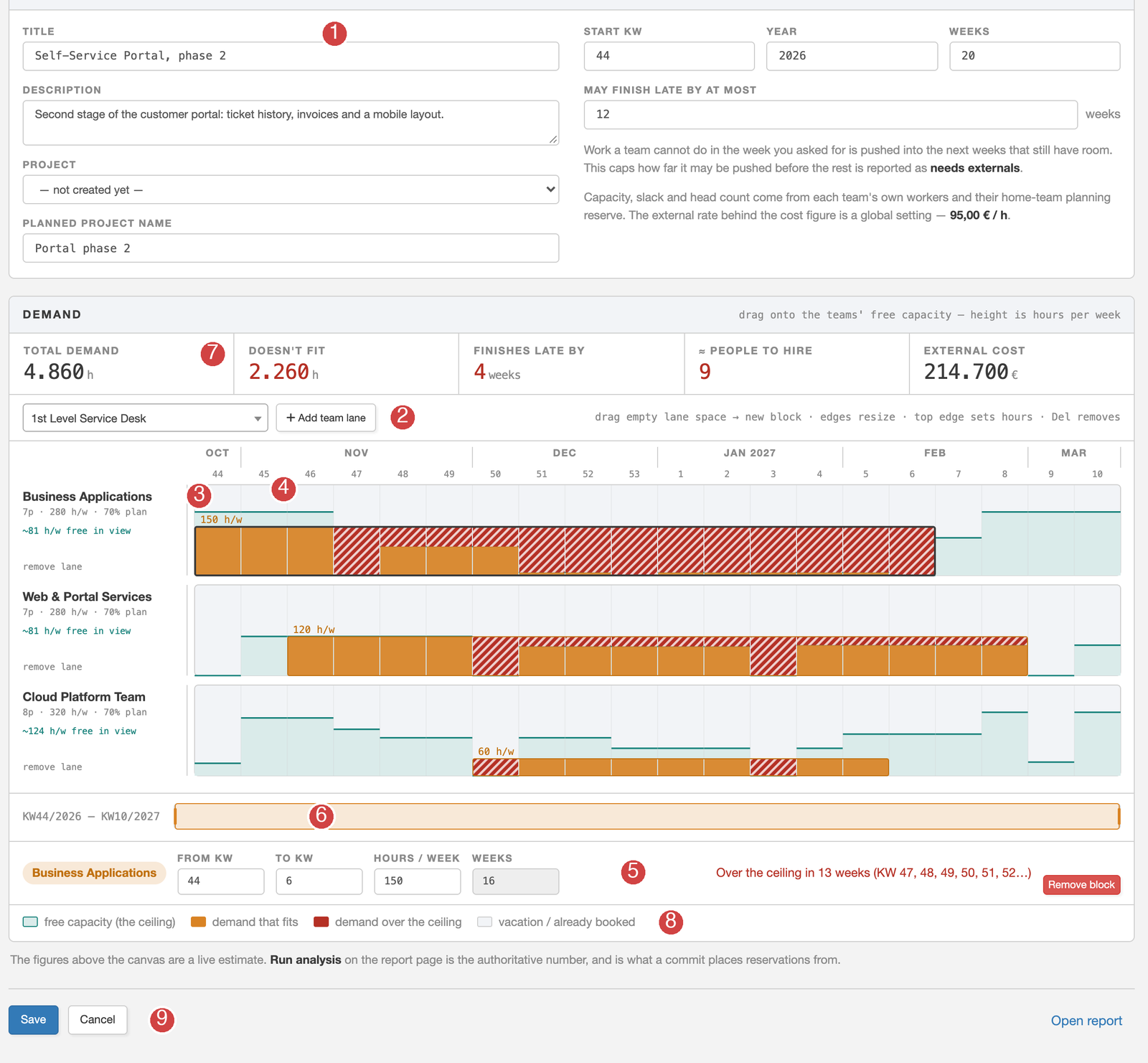Viewport: 1148px width, 1063px height.
Task: Open the 1st Level Service Desk team selector
Action: 146,418
